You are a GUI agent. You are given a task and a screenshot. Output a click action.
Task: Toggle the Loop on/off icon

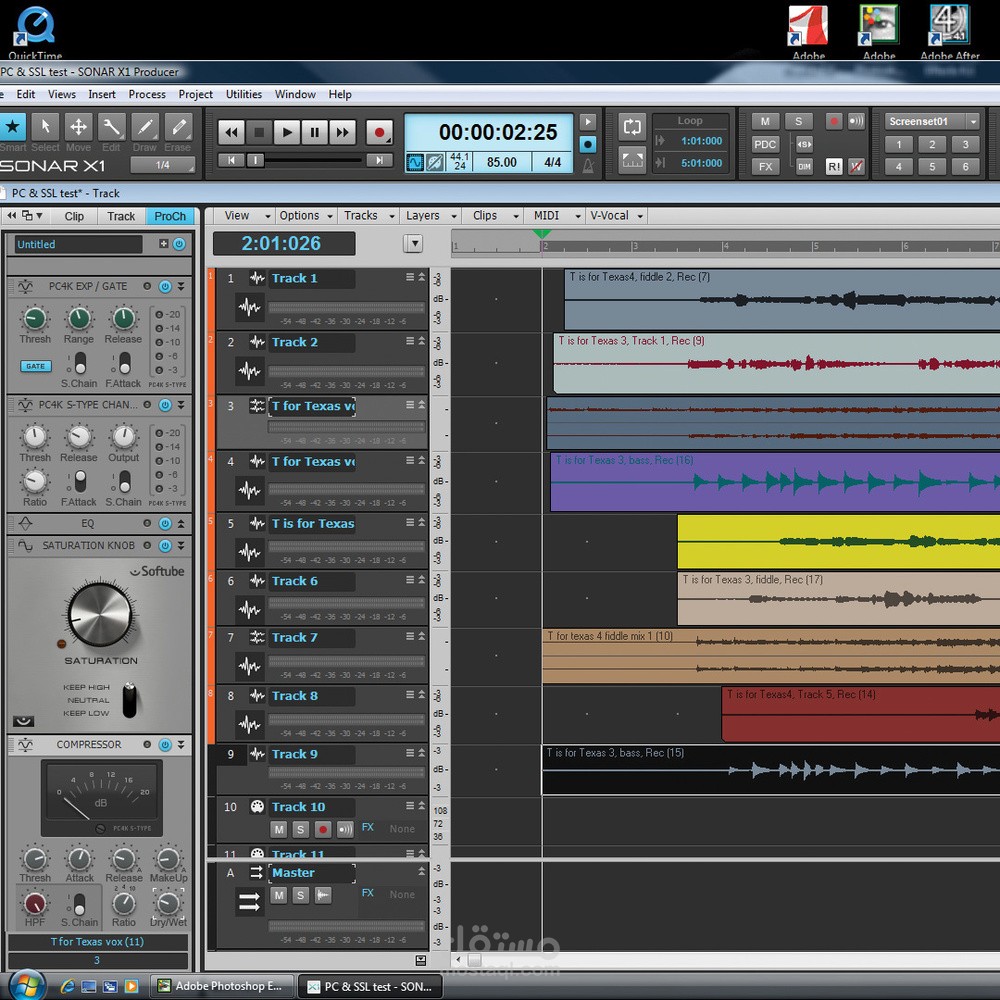pos(632,126)
